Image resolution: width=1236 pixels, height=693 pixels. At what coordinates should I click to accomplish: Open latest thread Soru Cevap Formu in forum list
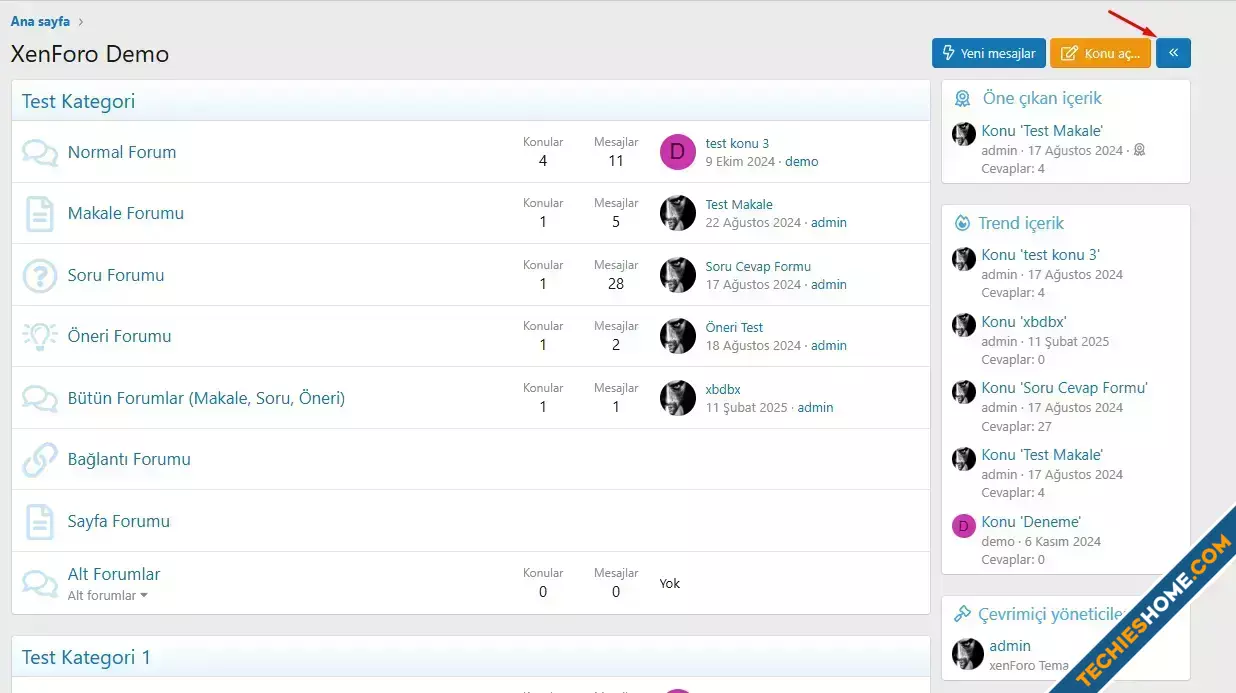pos(758,266)
